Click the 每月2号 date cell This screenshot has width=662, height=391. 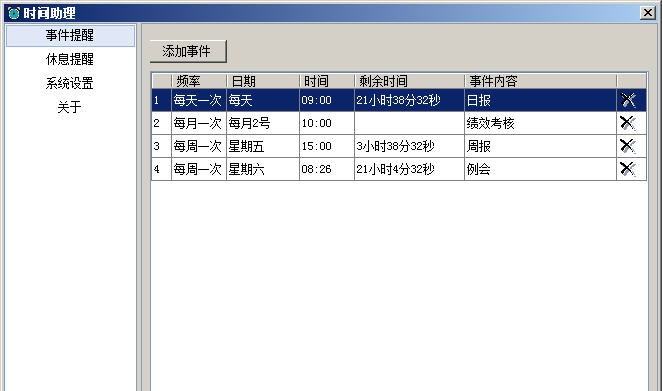tap(263, 123)
